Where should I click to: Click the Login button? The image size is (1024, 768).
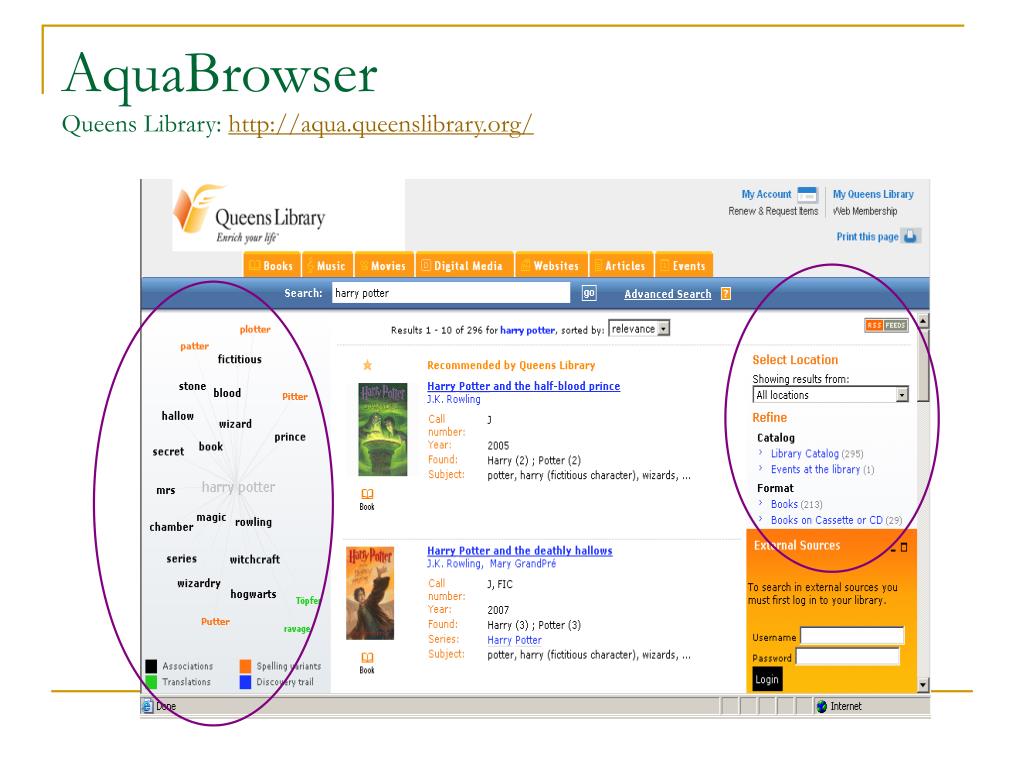pos(767,679)
